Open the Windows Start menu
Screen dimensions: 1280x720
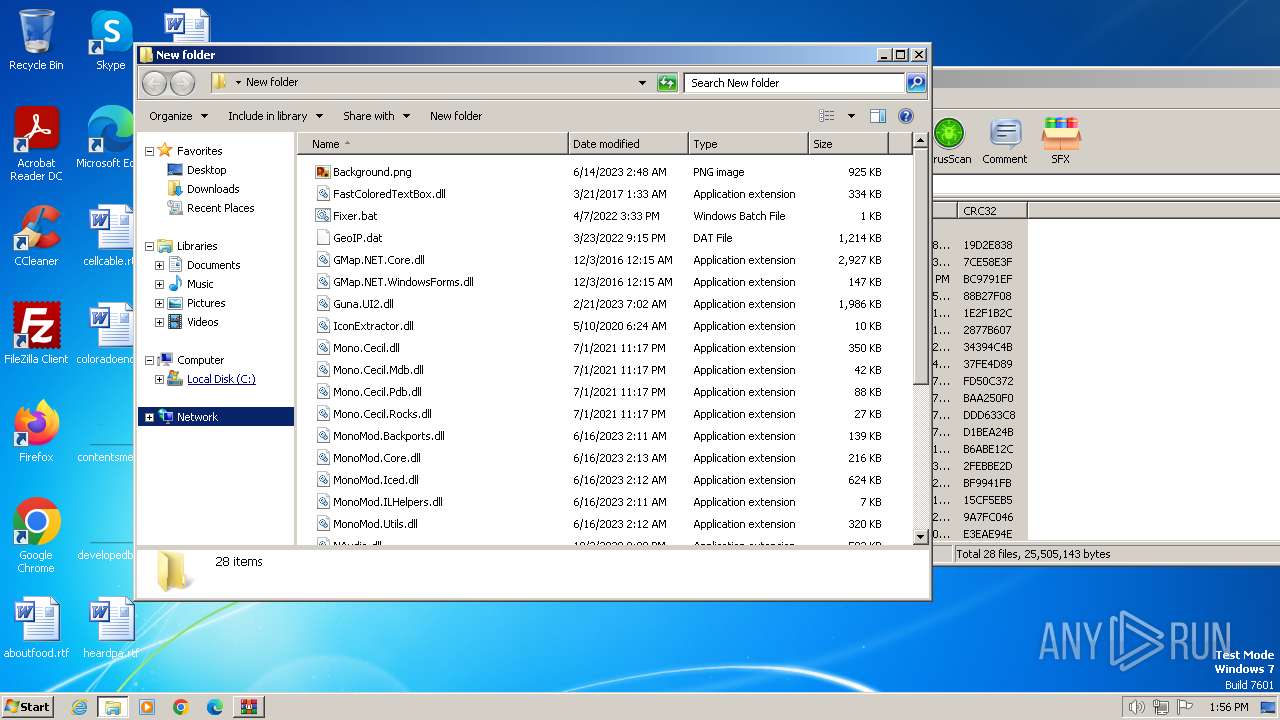pos(28,706)
